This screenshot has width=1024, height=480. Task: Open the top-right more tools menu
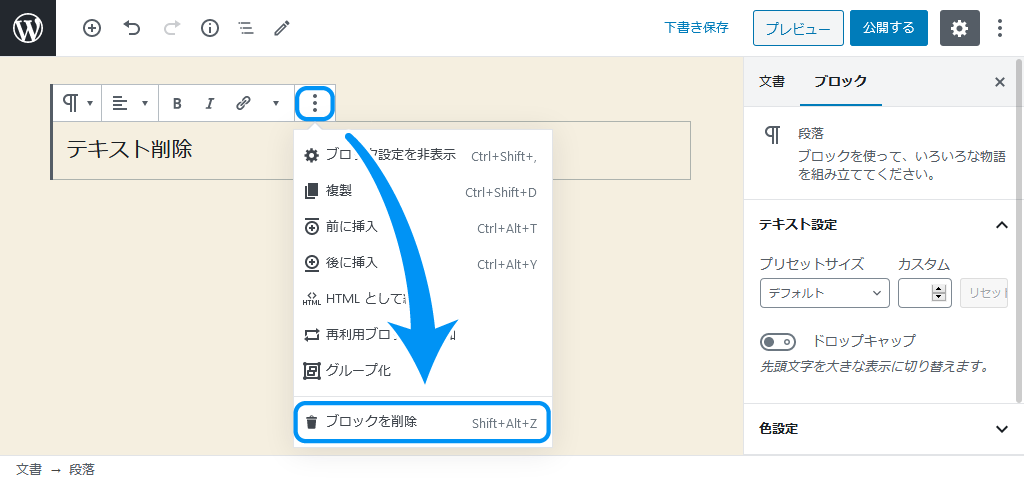[x=1000, y=28]
